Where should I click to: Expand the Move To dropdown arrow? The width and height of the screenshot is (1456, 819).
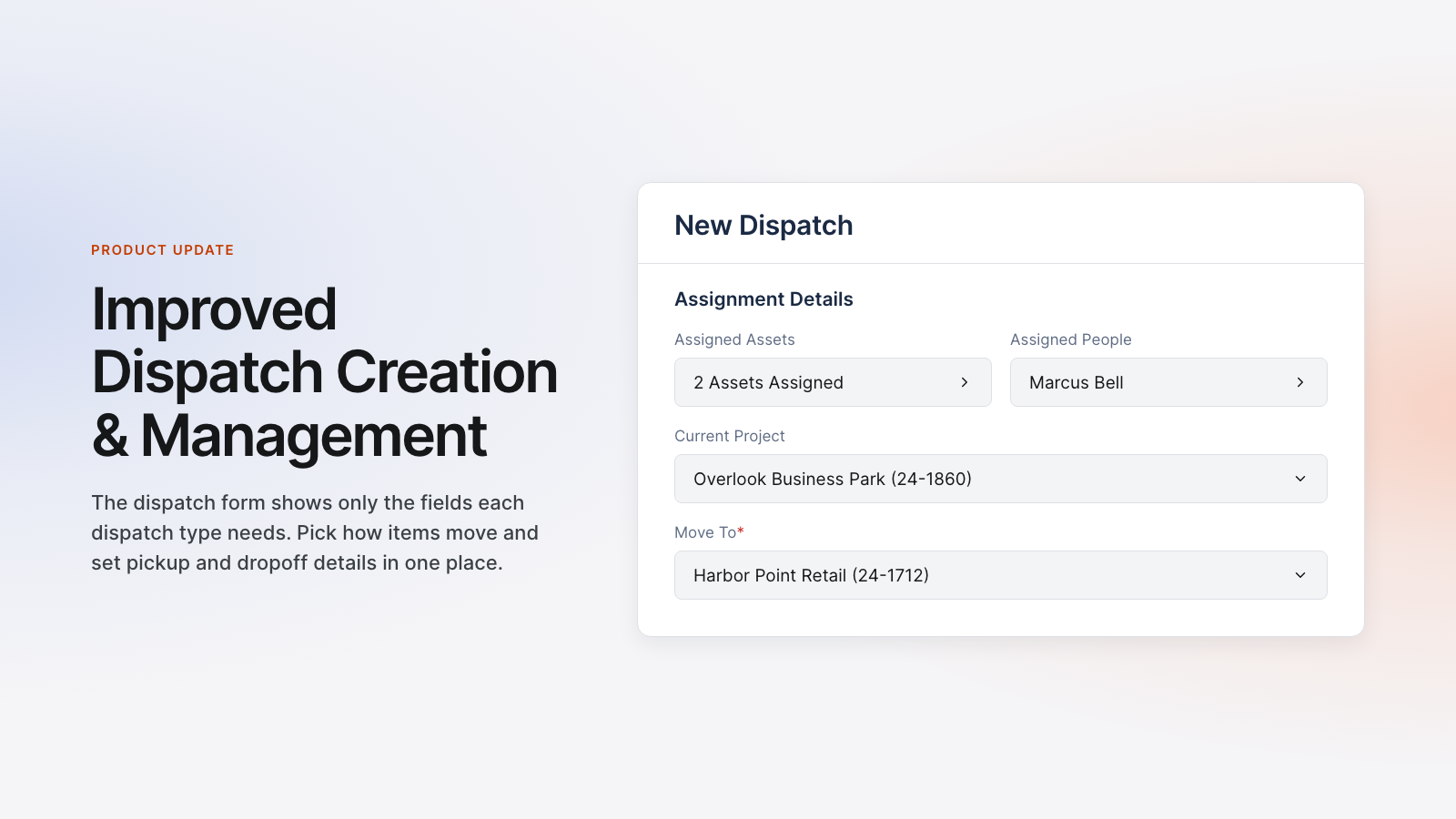pyautogui.click(x=1300, y=575)
